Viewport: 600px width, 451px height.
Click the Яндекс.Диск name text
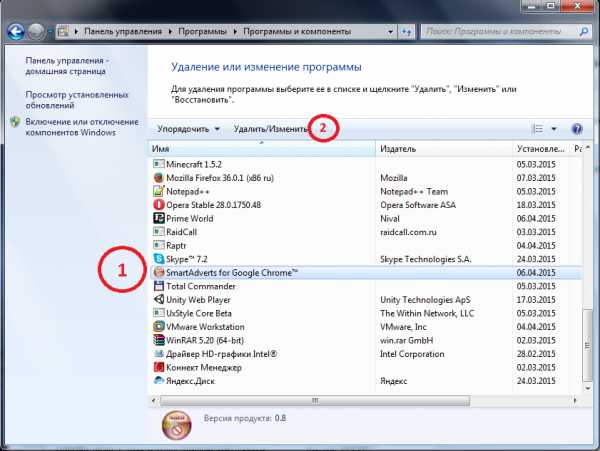click(190, 381)
